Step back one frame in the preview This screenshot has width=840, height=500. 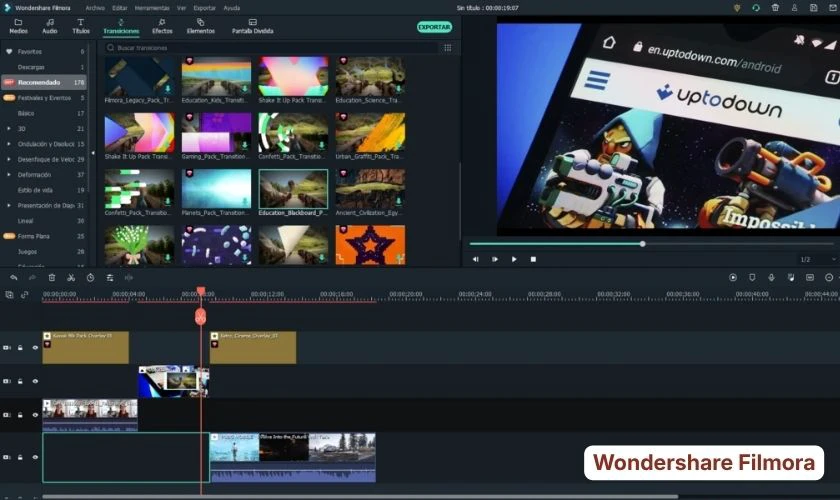point(475,259)
